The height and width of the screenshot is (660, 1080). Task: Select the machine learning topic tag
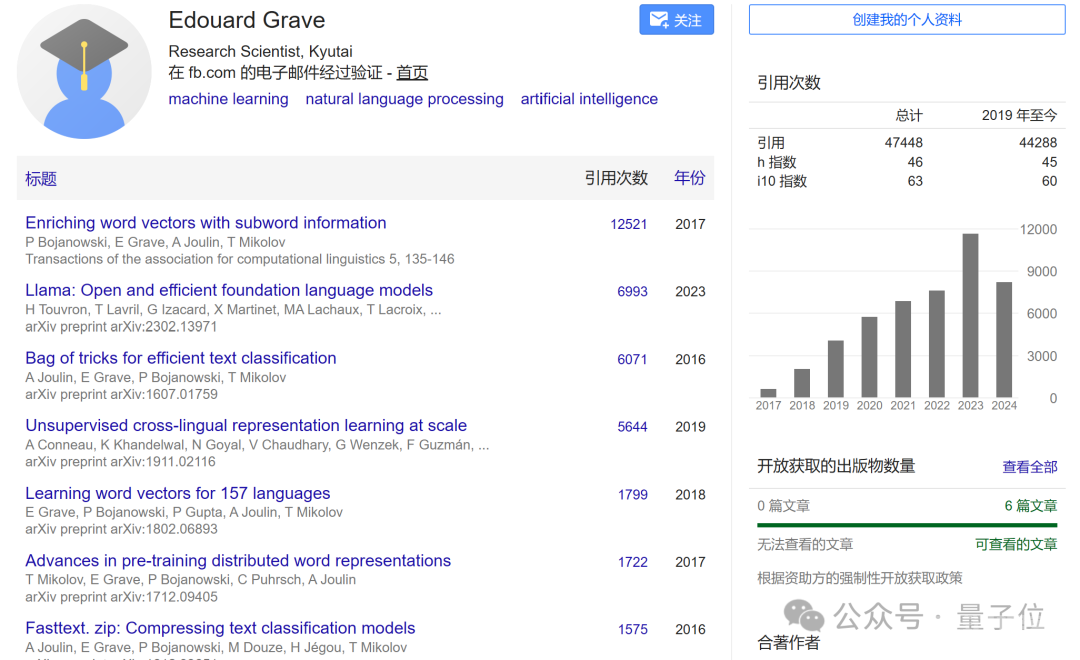(229, 99)
